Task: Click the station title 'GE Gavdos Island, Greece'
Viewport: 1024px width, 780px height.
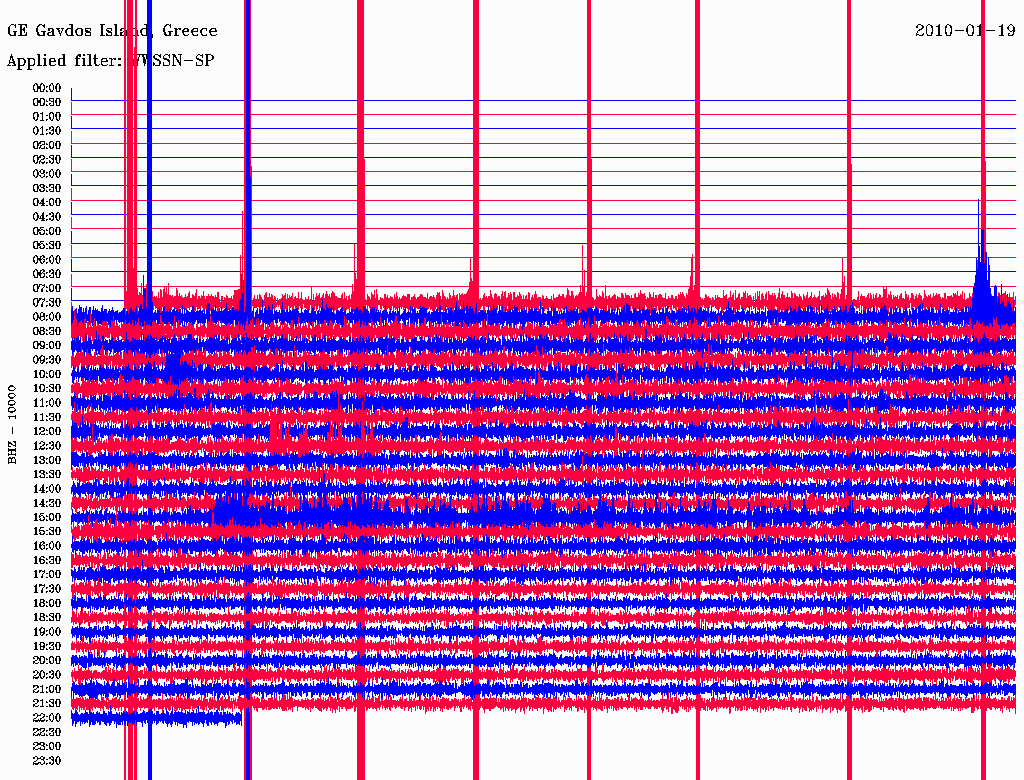Action: click(x=112, y=31)
